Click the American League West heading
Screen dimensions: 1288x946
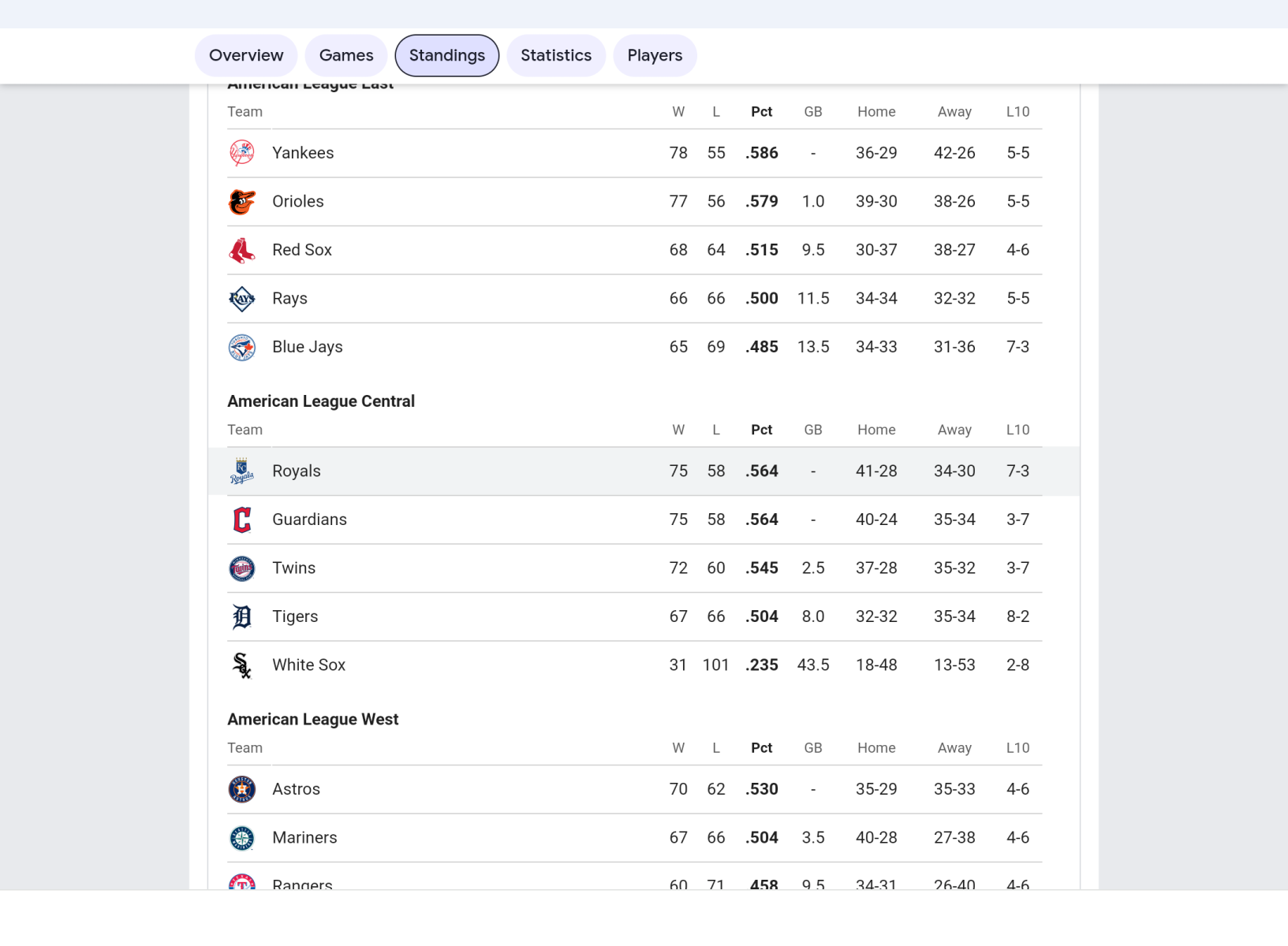[x=313, y=719]
